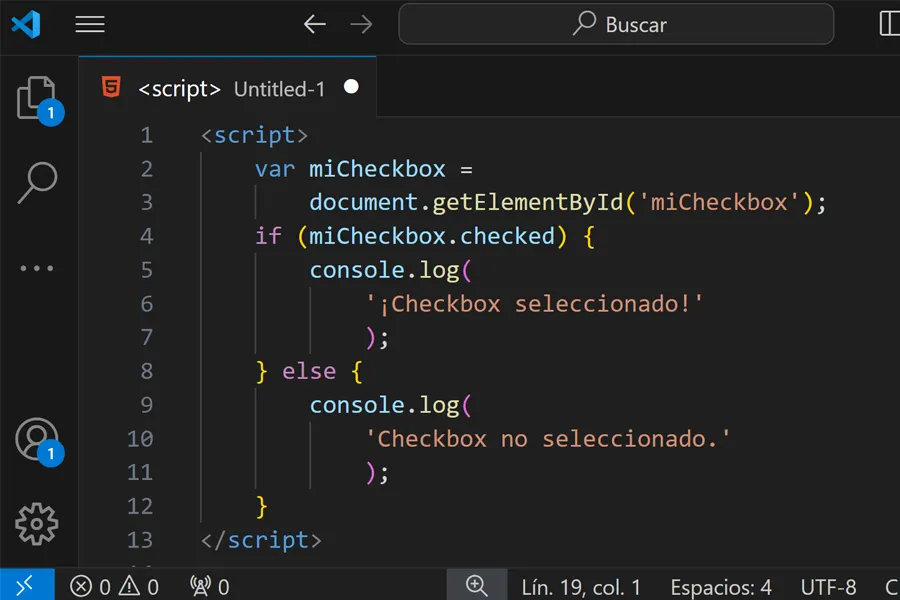Change indentation via 'Espacios: 4'
This screenshot has width=900, height=600.
(x=721, y=587)
